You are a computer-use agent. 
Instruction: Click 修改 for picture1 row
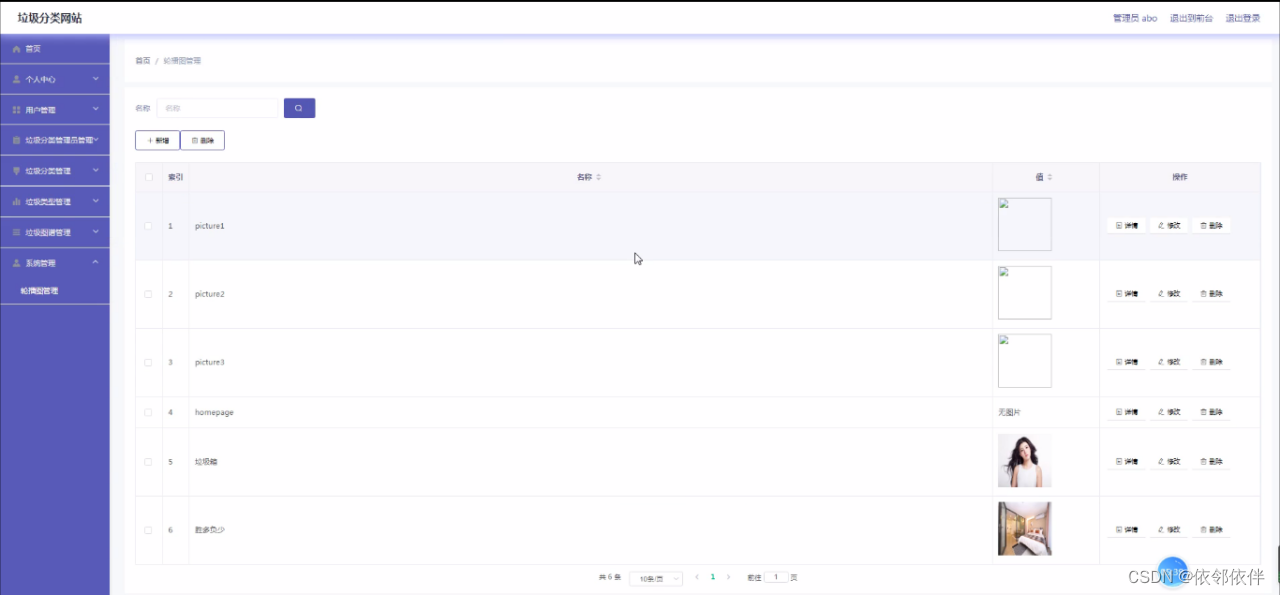tap(1169, 226)
